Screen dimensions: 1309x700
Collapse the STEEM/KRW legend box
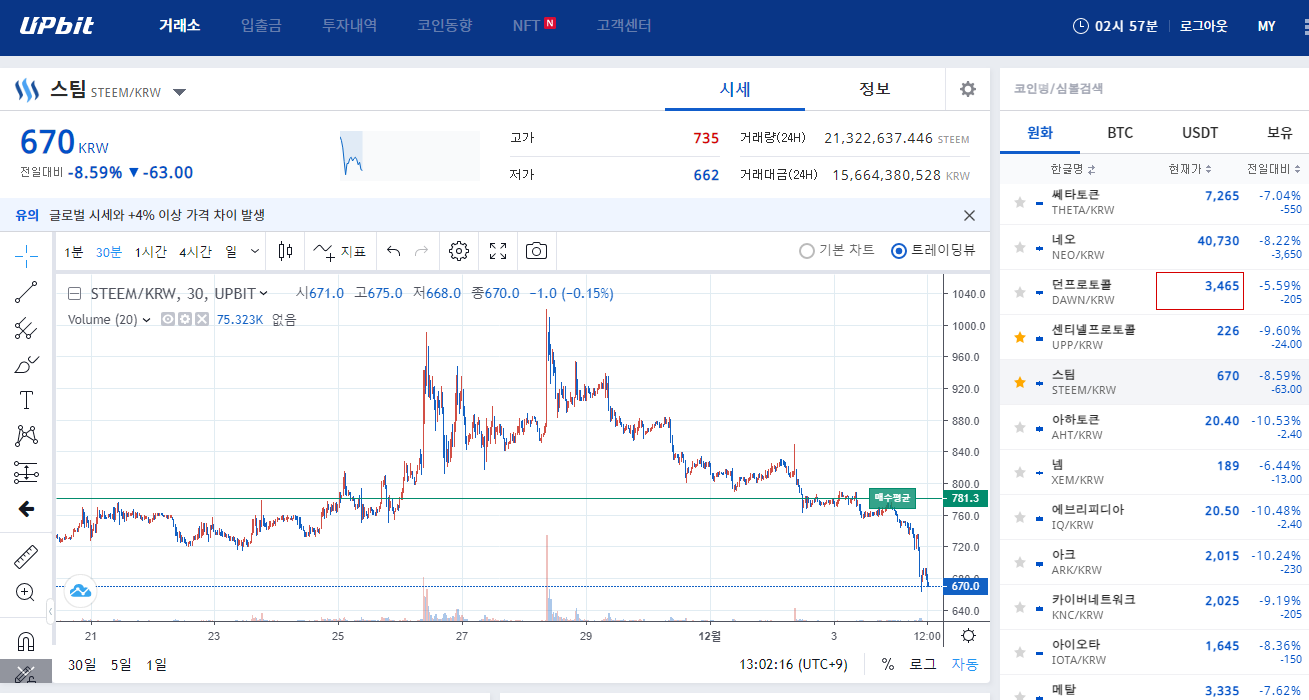(x=75, y=294)
